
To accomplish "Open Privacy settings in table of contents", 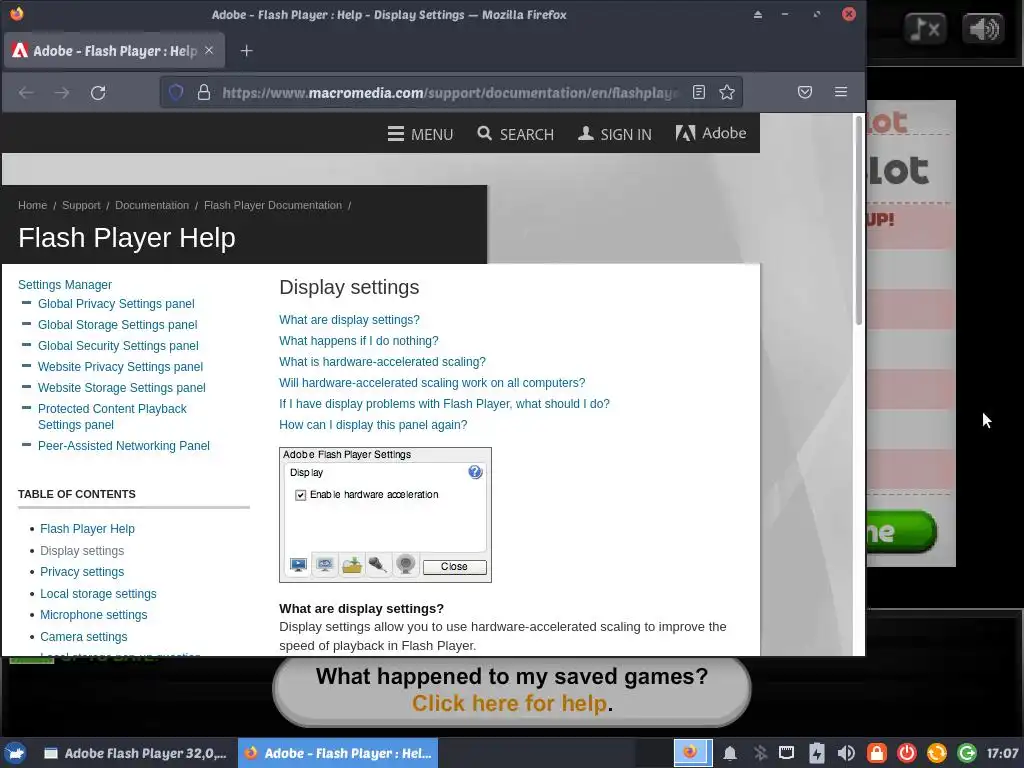I will tap(82, 572).
